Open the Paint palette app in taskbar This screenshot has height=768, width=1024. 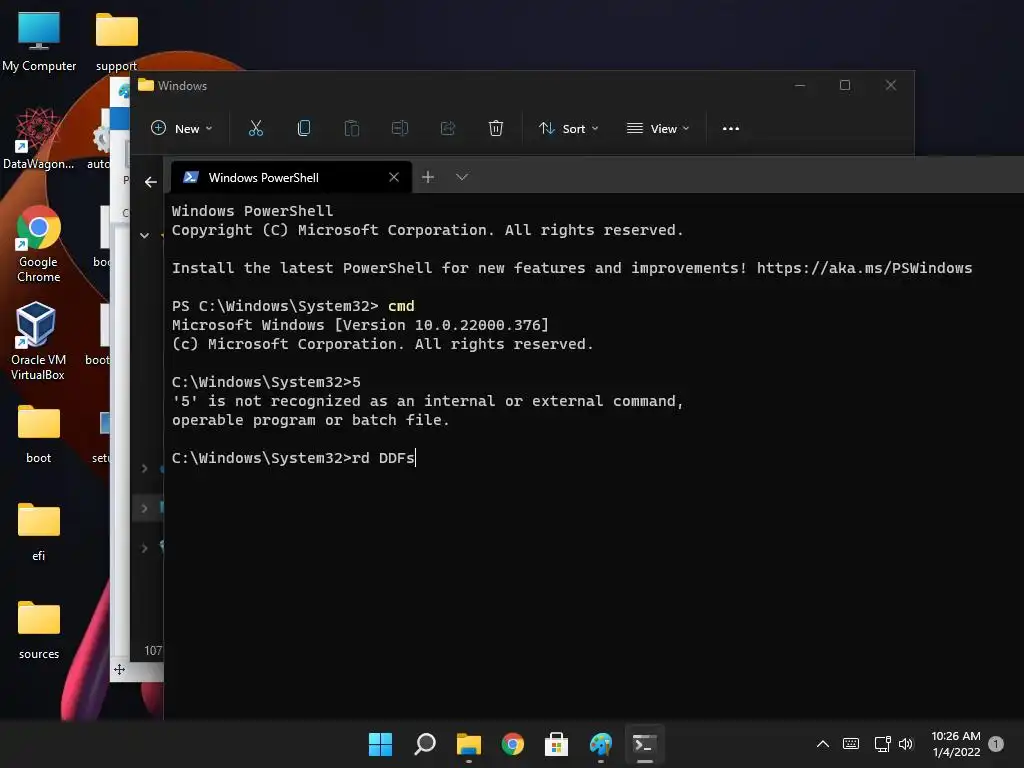click(601, 744)
